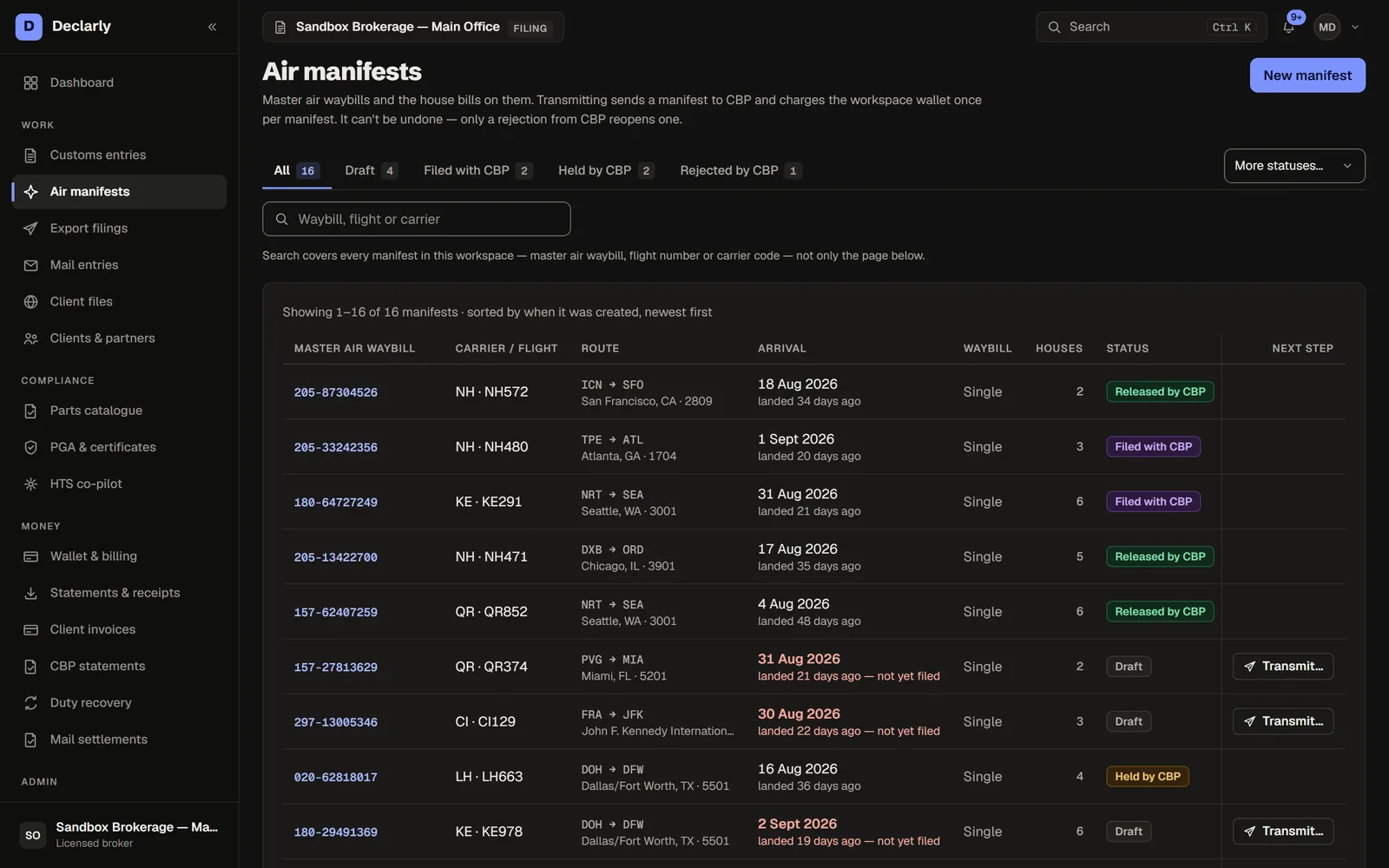
Task: Focus the global Search box
Action: [x=1151, y=27]
